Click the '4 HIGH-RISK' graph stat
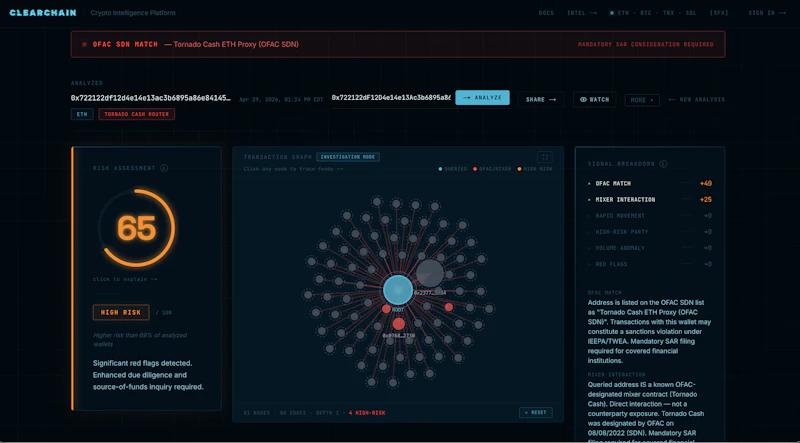Screen dimensions: 800x443 pos(367,412)
